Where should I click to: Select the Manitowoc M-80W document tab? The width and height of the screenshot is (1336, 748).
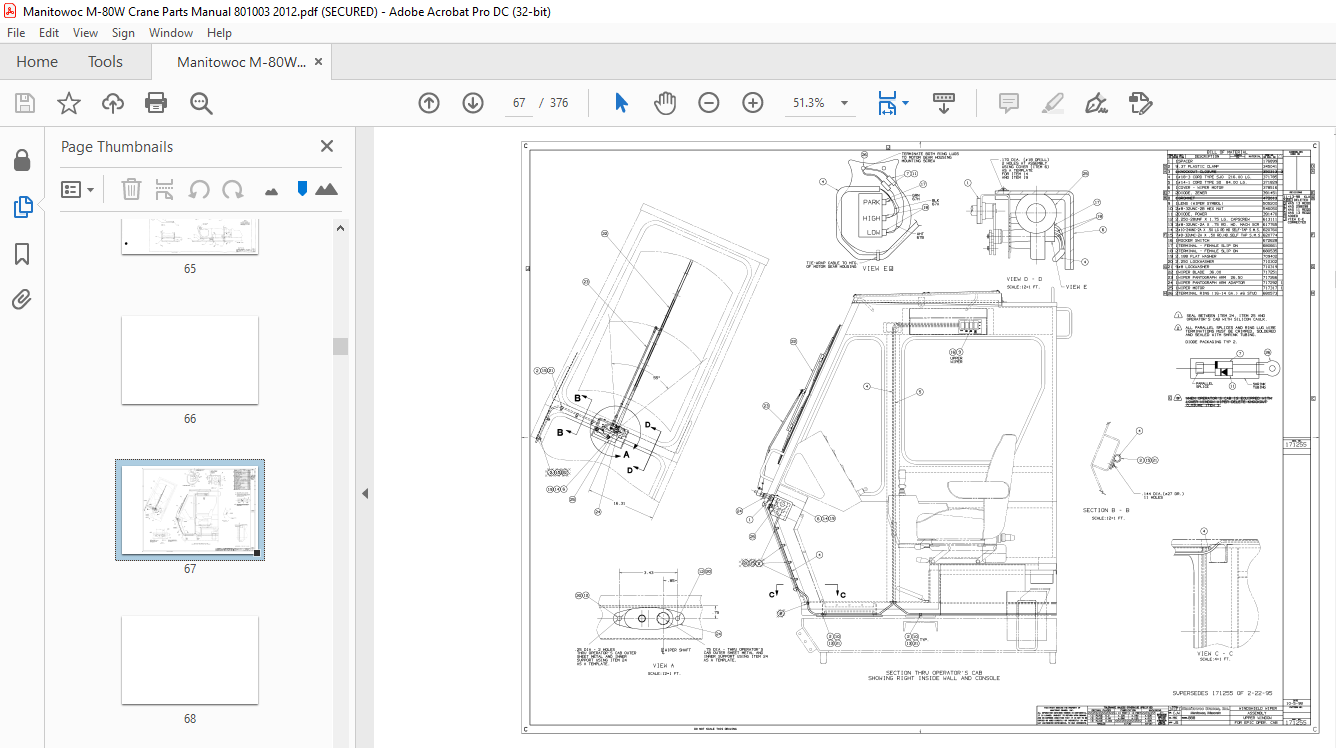click(241, 62)
